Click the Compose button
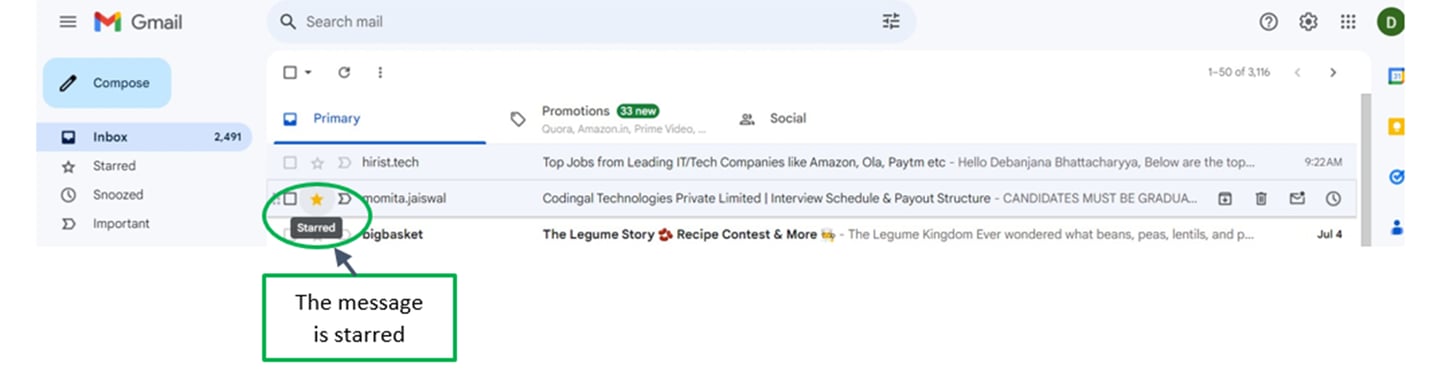This screenshot has width=1440, height=377. pyautogui.click(x=107, y=83)
